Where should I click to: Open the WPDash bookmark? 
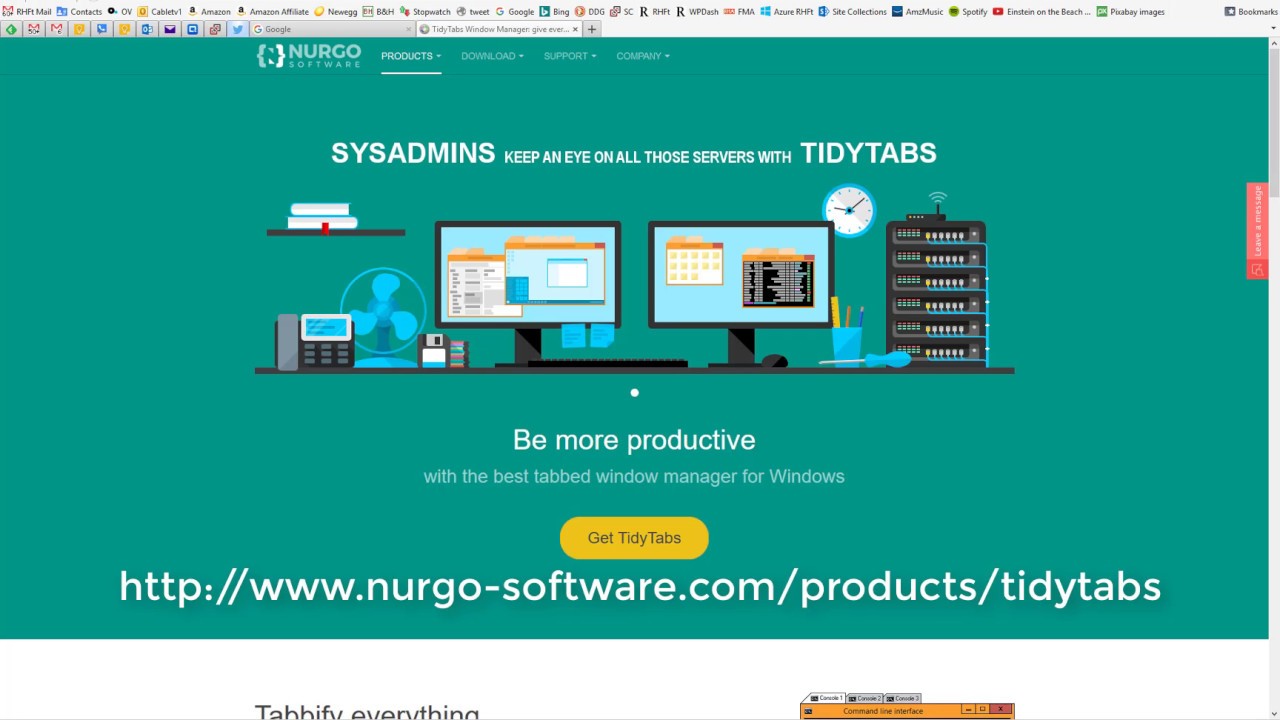click(x=697, y=11)
